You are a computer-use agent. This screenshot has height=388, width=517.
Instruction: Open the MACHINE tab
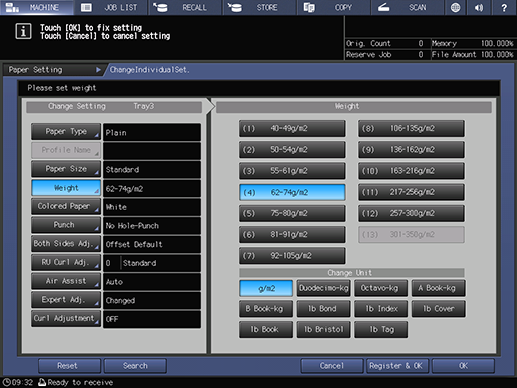pos(37,7)
